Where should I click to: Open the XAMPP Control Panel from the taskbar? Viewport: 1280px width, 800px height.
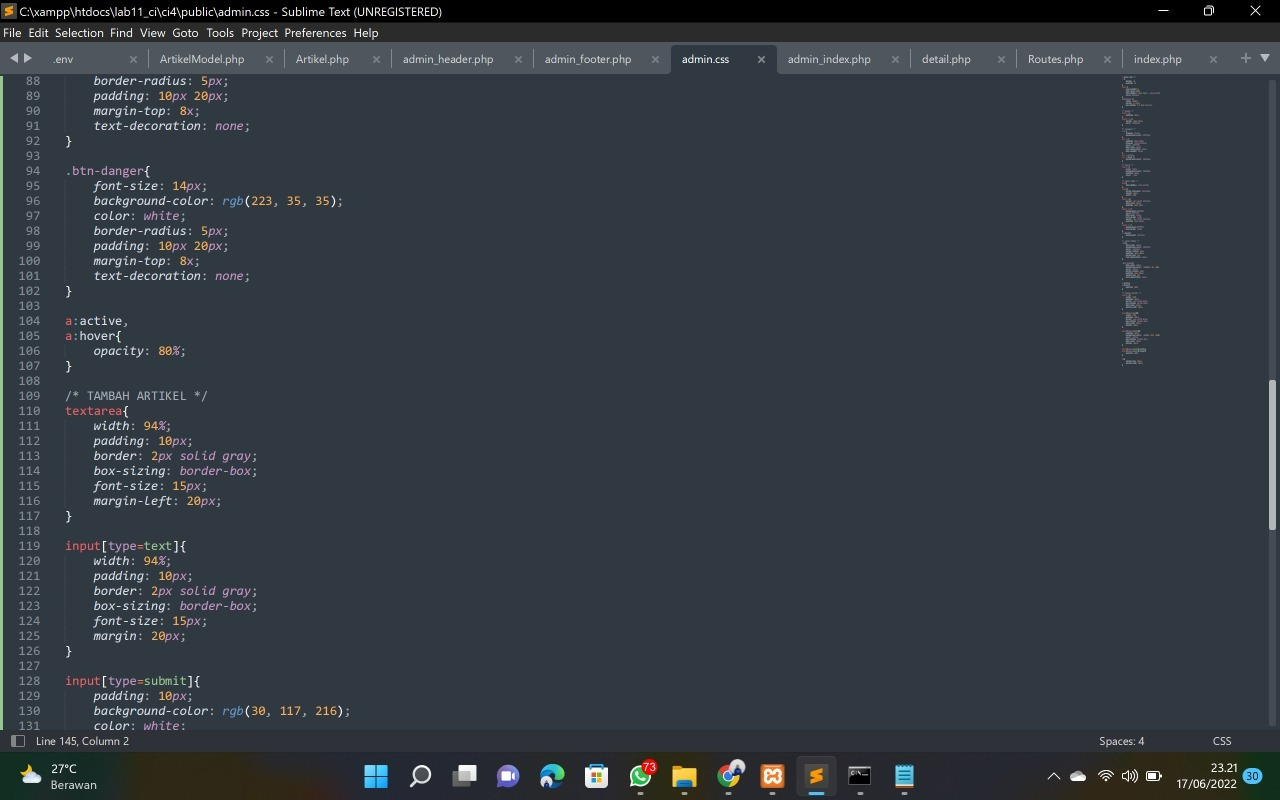click(772, 776)
